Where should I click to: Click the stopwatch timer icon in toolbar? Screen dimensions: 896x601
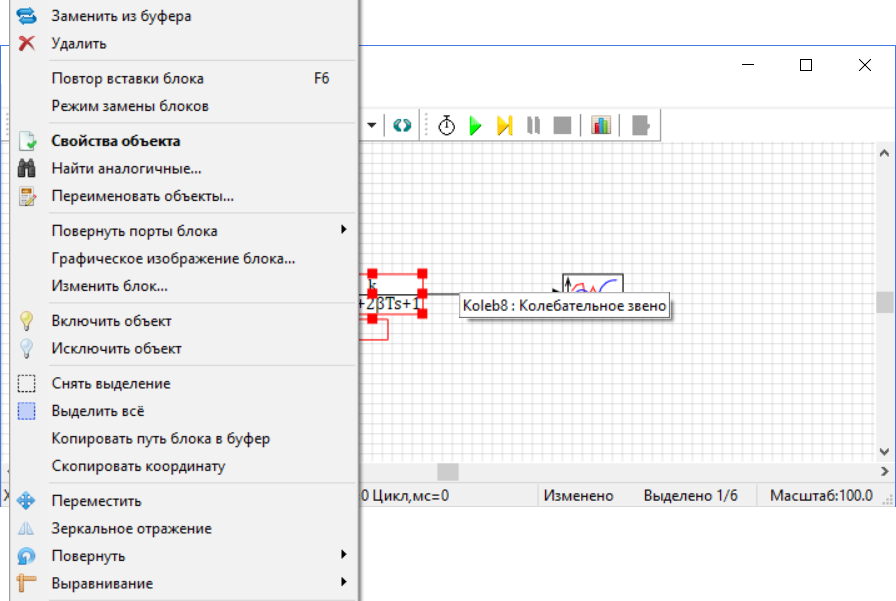[x=447, y=125]
